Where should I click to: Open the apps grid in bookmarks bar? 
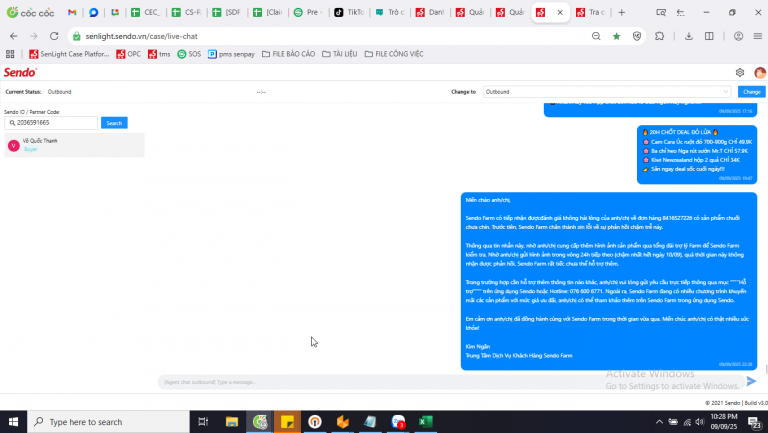pyautogui.click(x=10, y=54)
